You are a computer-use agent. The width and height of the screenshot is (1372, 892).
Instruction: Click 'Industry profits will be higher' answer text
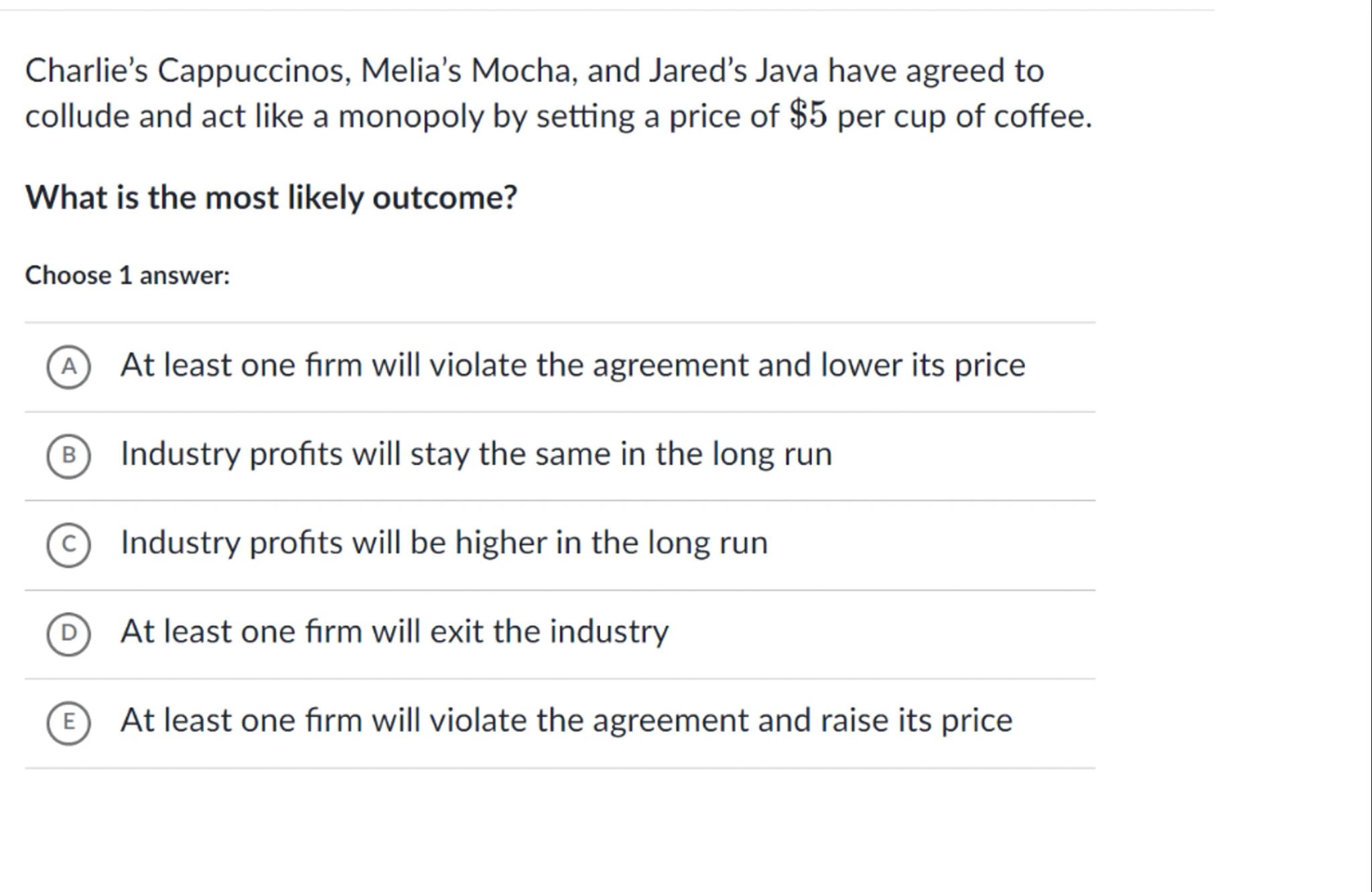(x=443, y=543)
